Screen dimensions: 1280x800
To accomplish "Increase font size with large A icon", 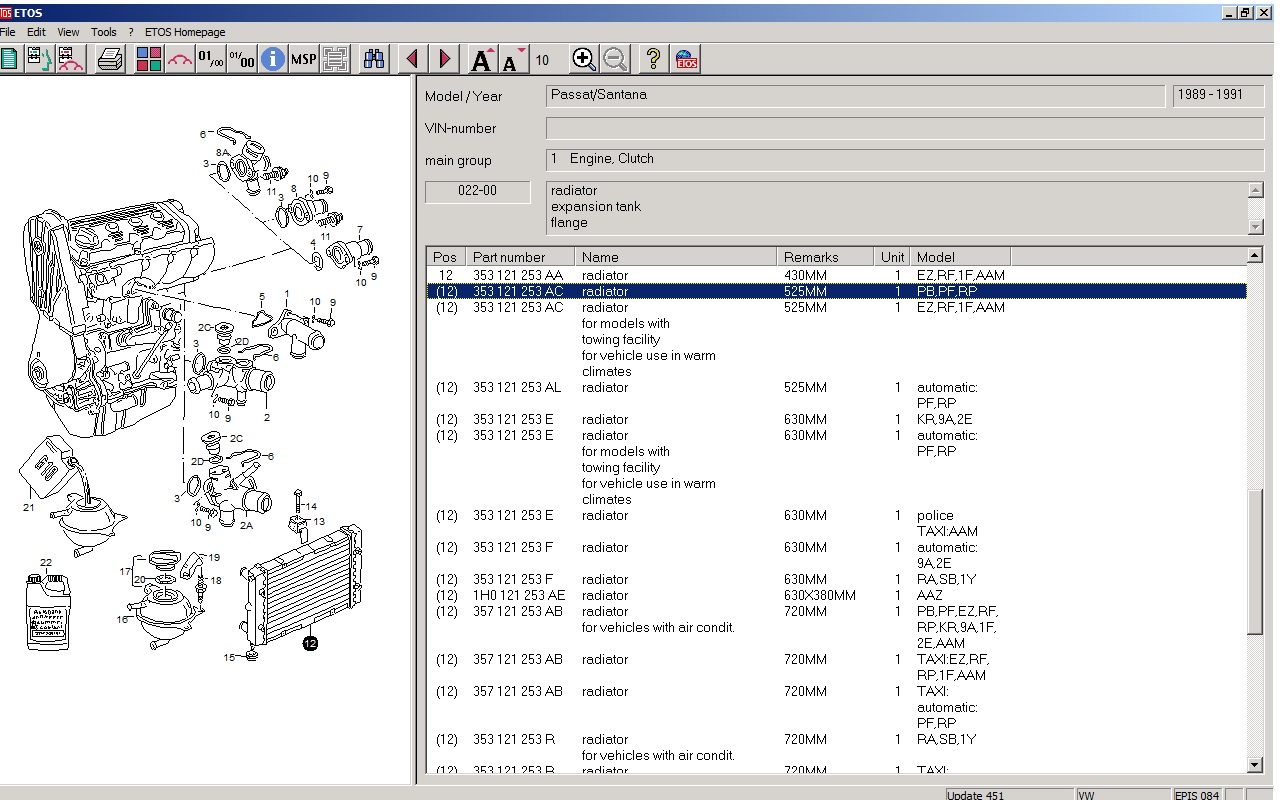I will 482,60.
